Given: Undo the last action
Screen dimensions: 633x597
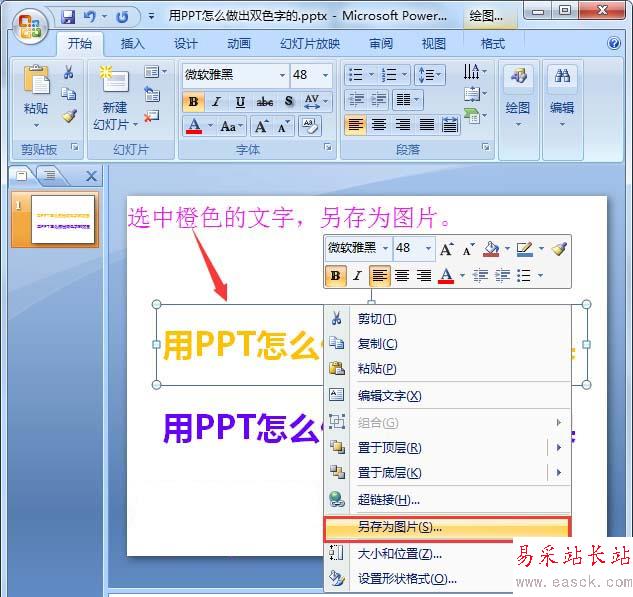Looking at the screenshot, I should point(90,17).
